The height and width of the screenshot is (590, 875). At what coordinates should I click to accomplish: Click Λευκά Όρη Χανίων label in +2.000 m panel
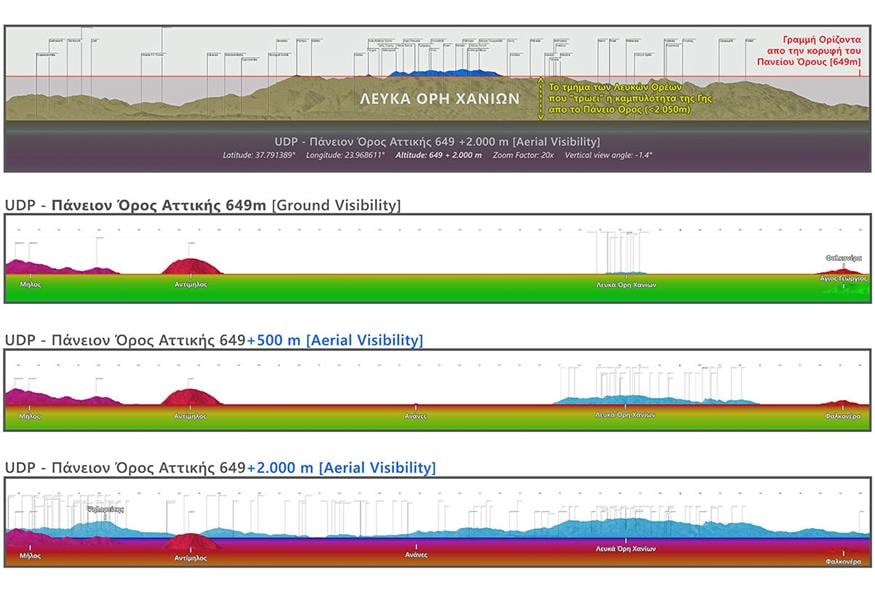(x=626, y=549)
